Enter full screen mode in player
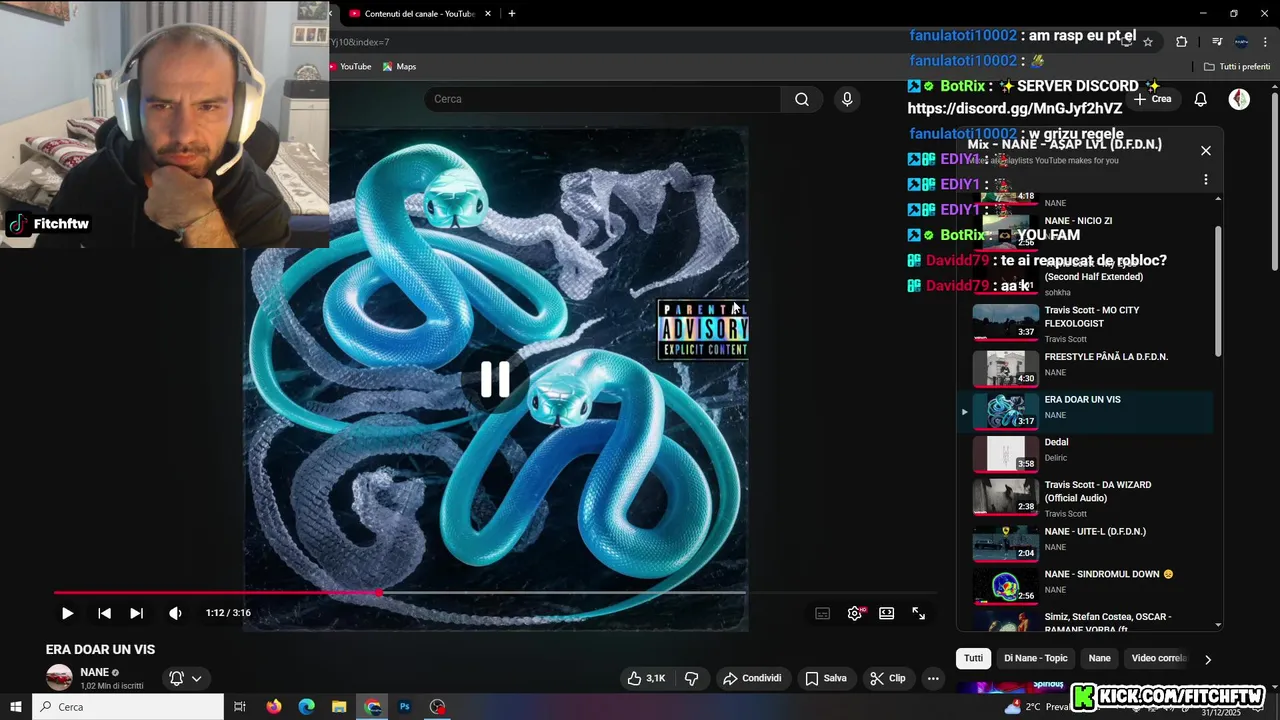 click(919, 613)
